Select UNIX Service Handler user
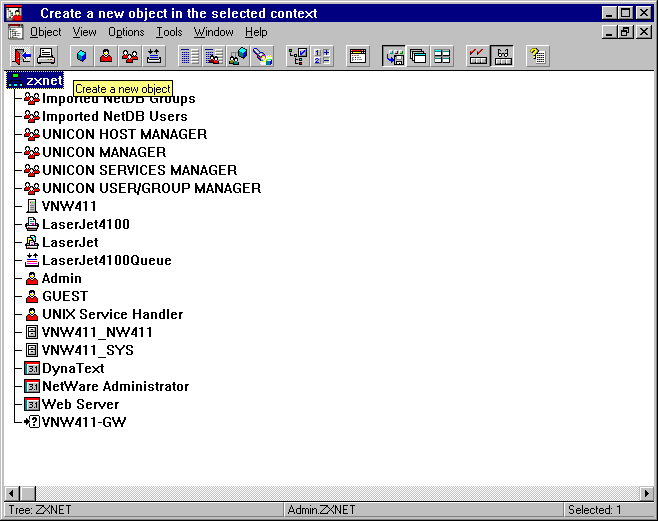 pos(112,315)
